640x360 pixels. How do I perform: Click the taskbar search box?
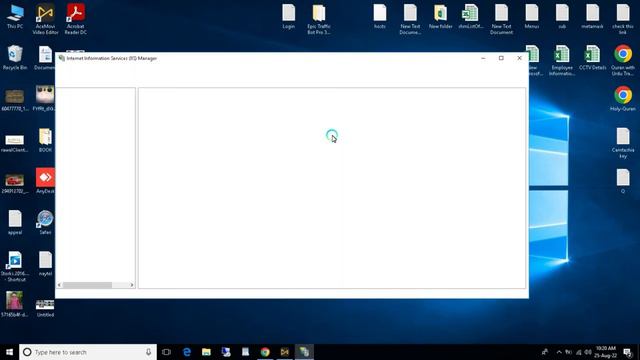click(88, 352)
